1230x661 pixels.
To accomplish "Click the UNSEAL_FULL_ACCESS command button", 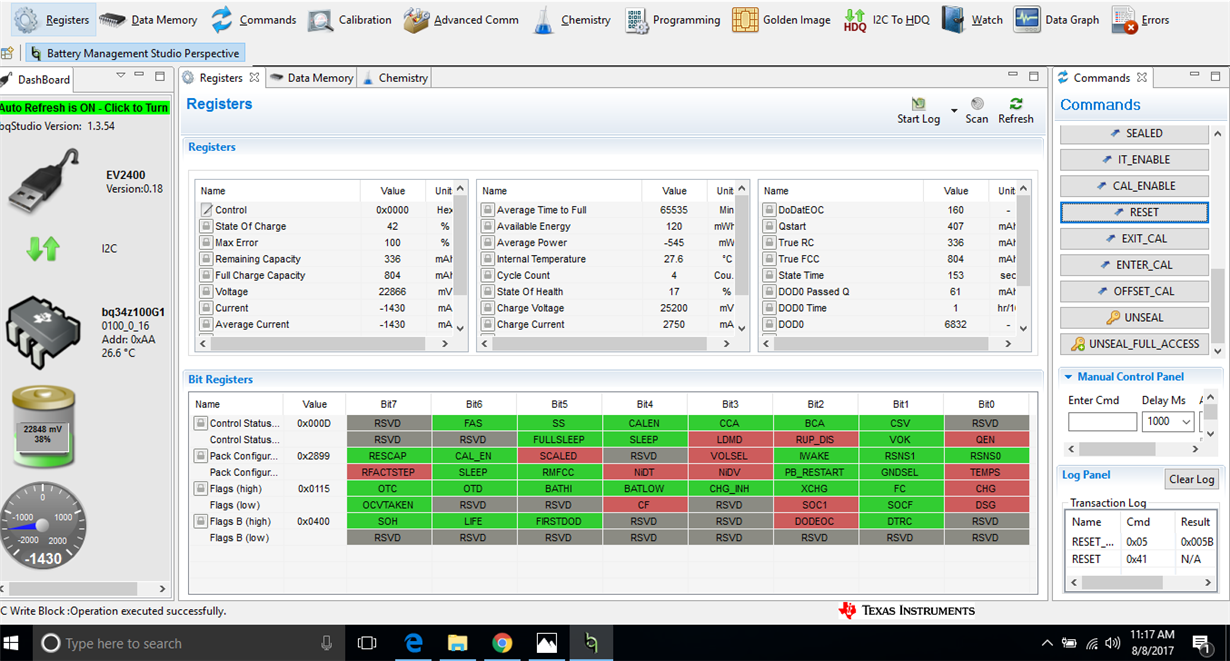I will click(x=1135, y=344).
